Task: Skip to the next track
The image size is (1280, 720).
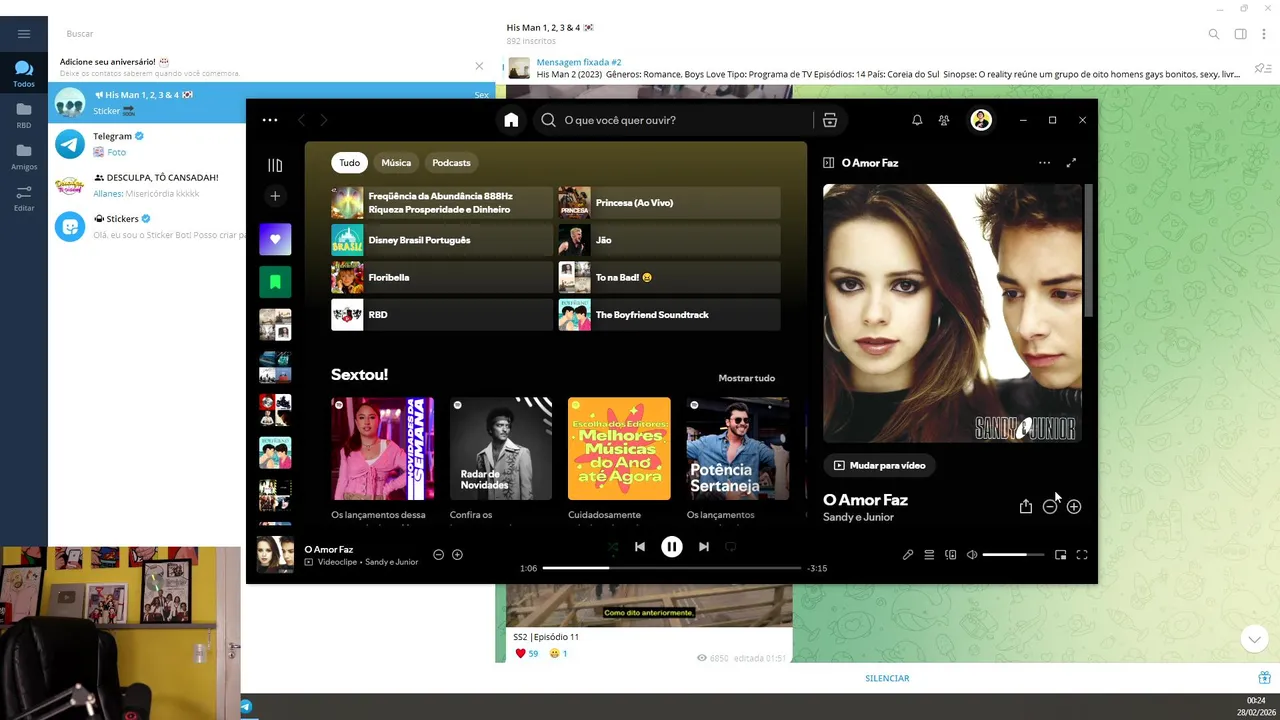Action: point(704,547)
